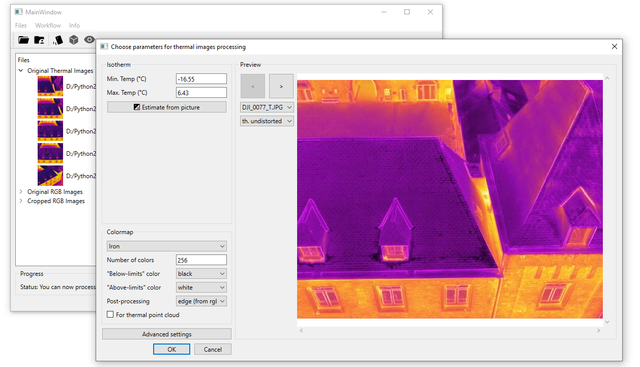Open the 'Above-limits' color dropdown showing white

[x=201, y=287]
